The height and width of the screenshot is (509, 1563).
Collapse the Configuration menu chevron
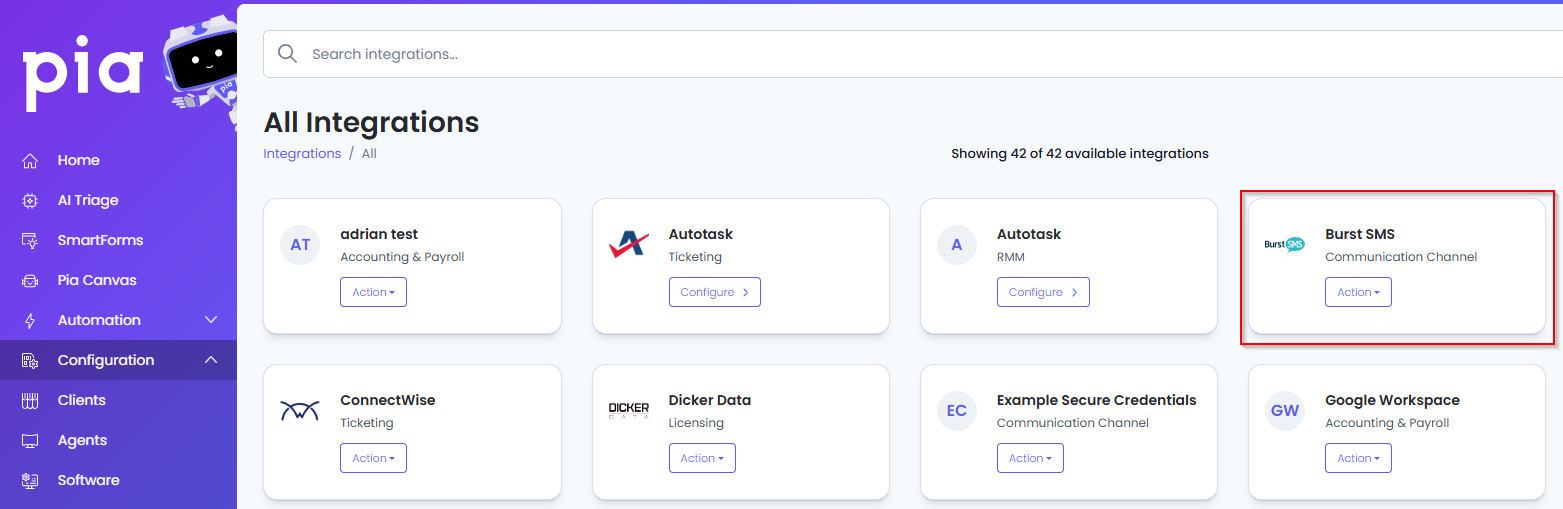tap(211, 360)
